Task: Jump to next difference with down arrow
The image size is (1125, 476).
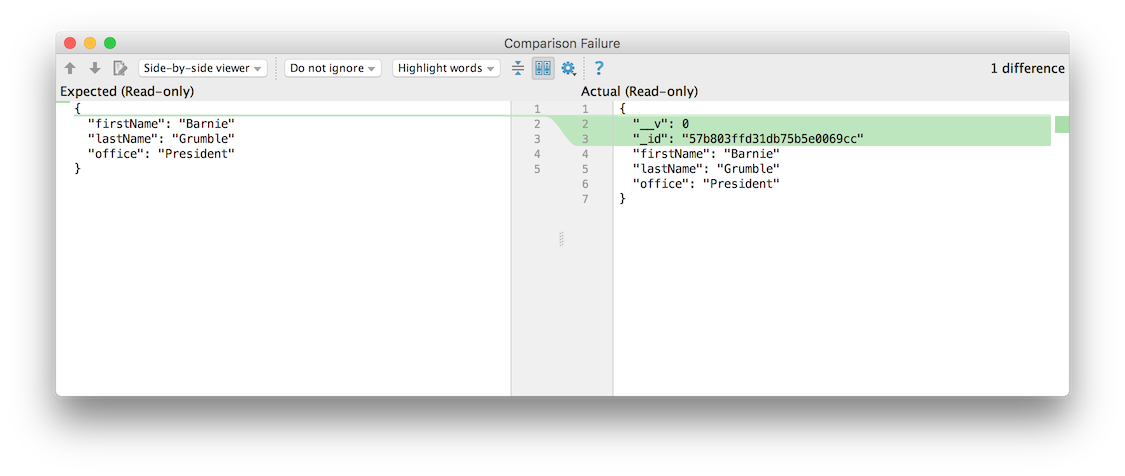Action: pos(95,69)
